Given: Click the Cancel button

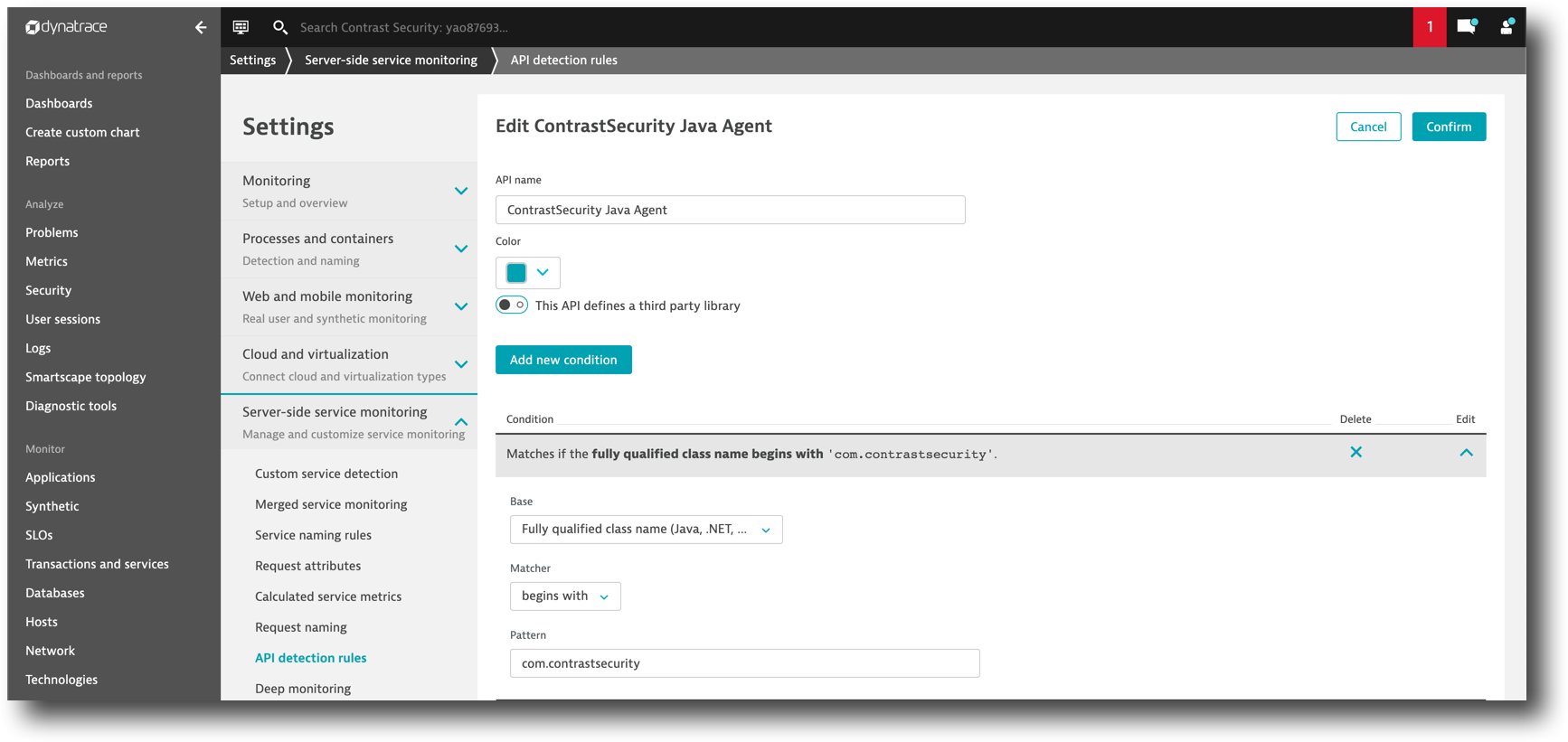Looking at the screenshot, I should click(1368, 127).
